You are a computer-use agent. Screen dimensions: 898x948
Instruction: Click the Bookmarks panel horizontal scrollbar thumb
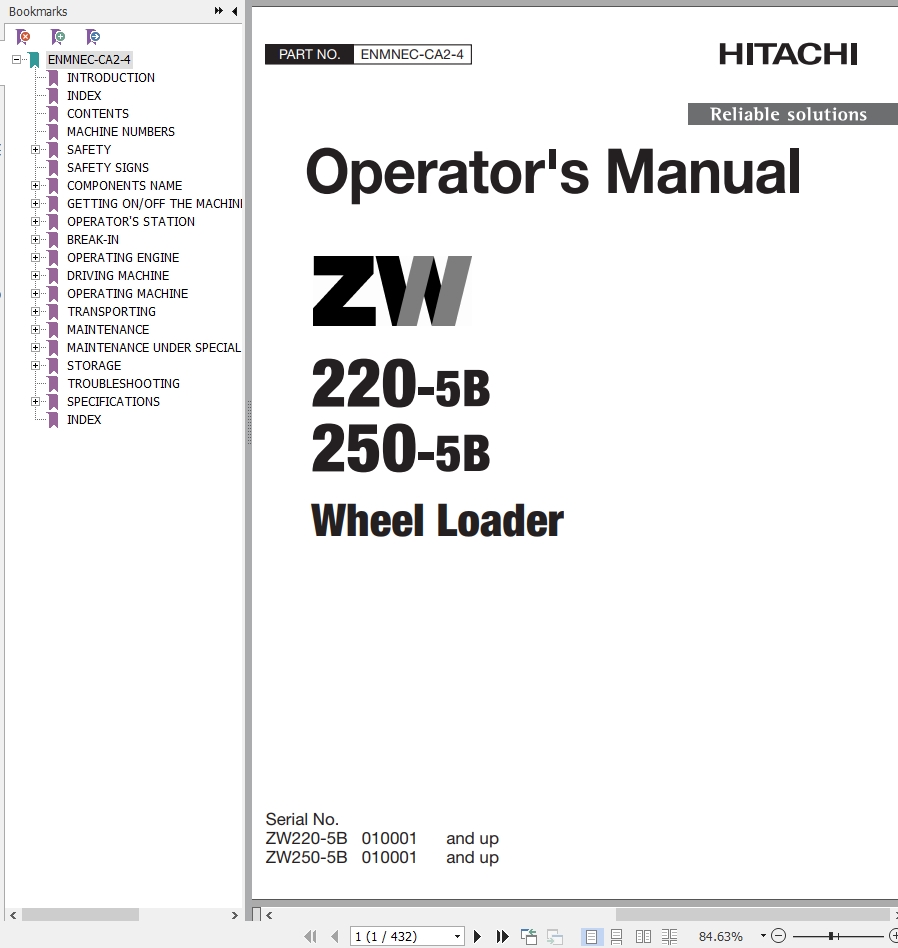80,915
